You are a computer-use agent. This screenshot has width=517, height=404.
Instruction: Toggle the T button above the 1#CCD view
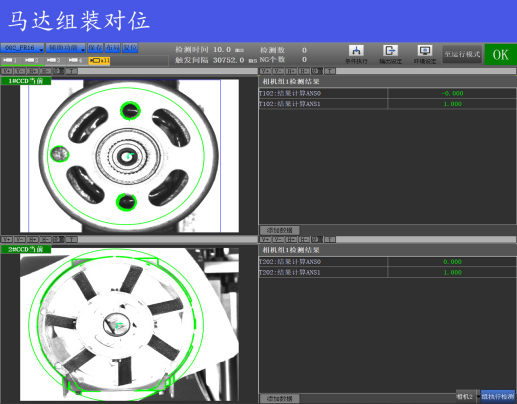click(71, 71)
